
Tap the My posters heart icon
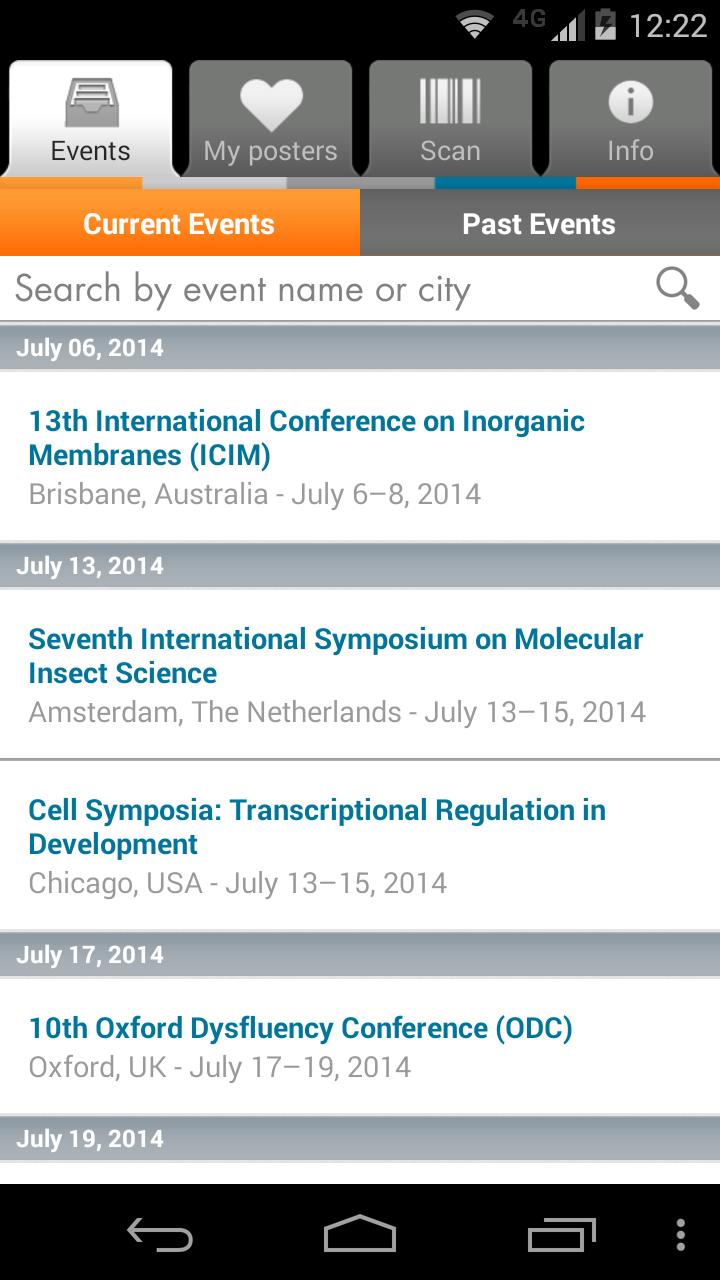point(271,104)
